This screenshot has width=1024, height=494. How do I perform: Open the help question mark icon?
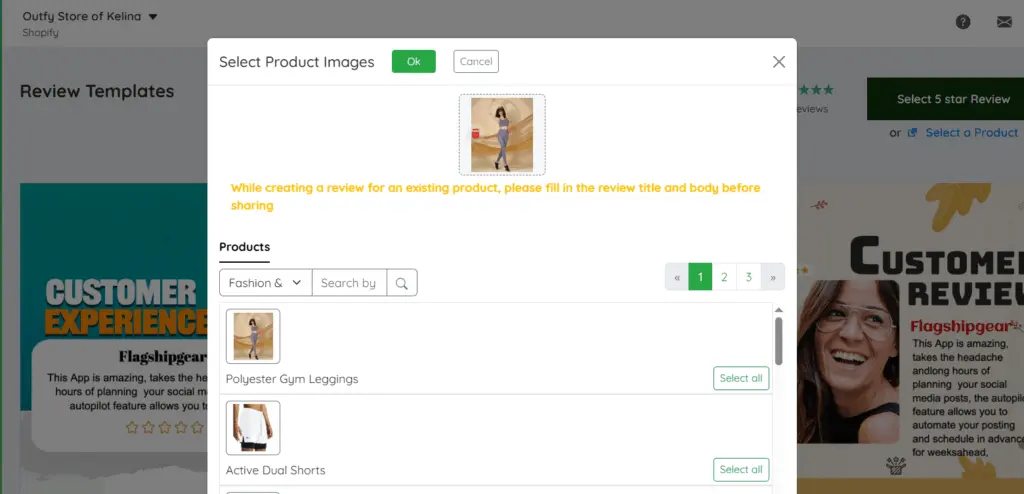pos(963,22)
